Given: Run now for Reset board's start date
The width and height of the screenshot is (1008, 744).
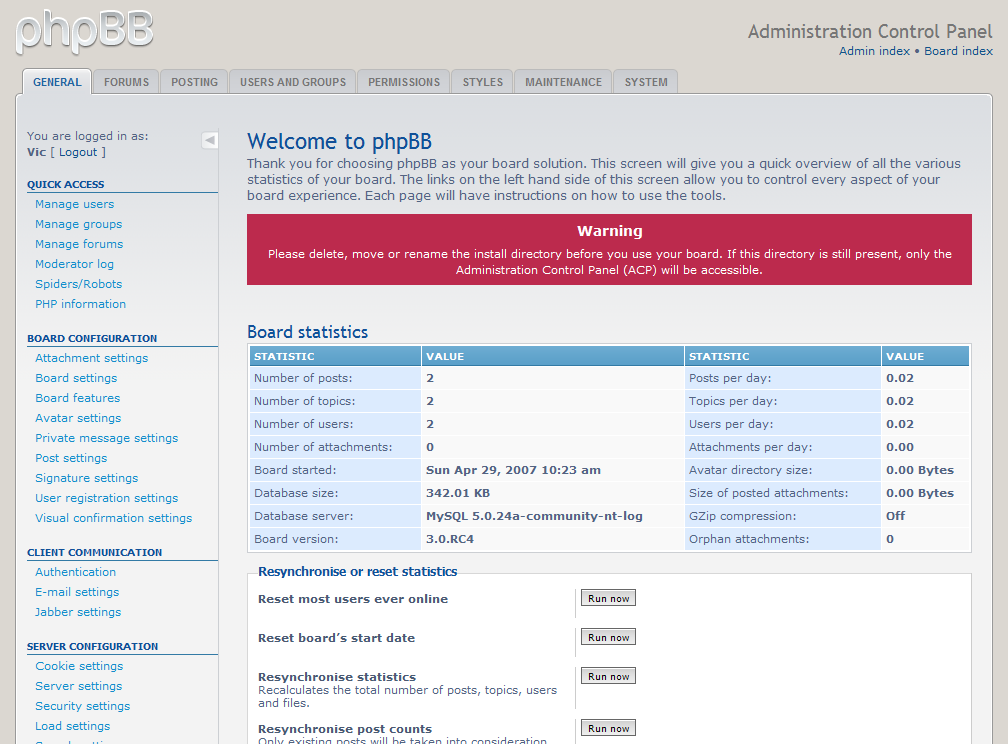Looking at the screenshot, I should 608,637.
